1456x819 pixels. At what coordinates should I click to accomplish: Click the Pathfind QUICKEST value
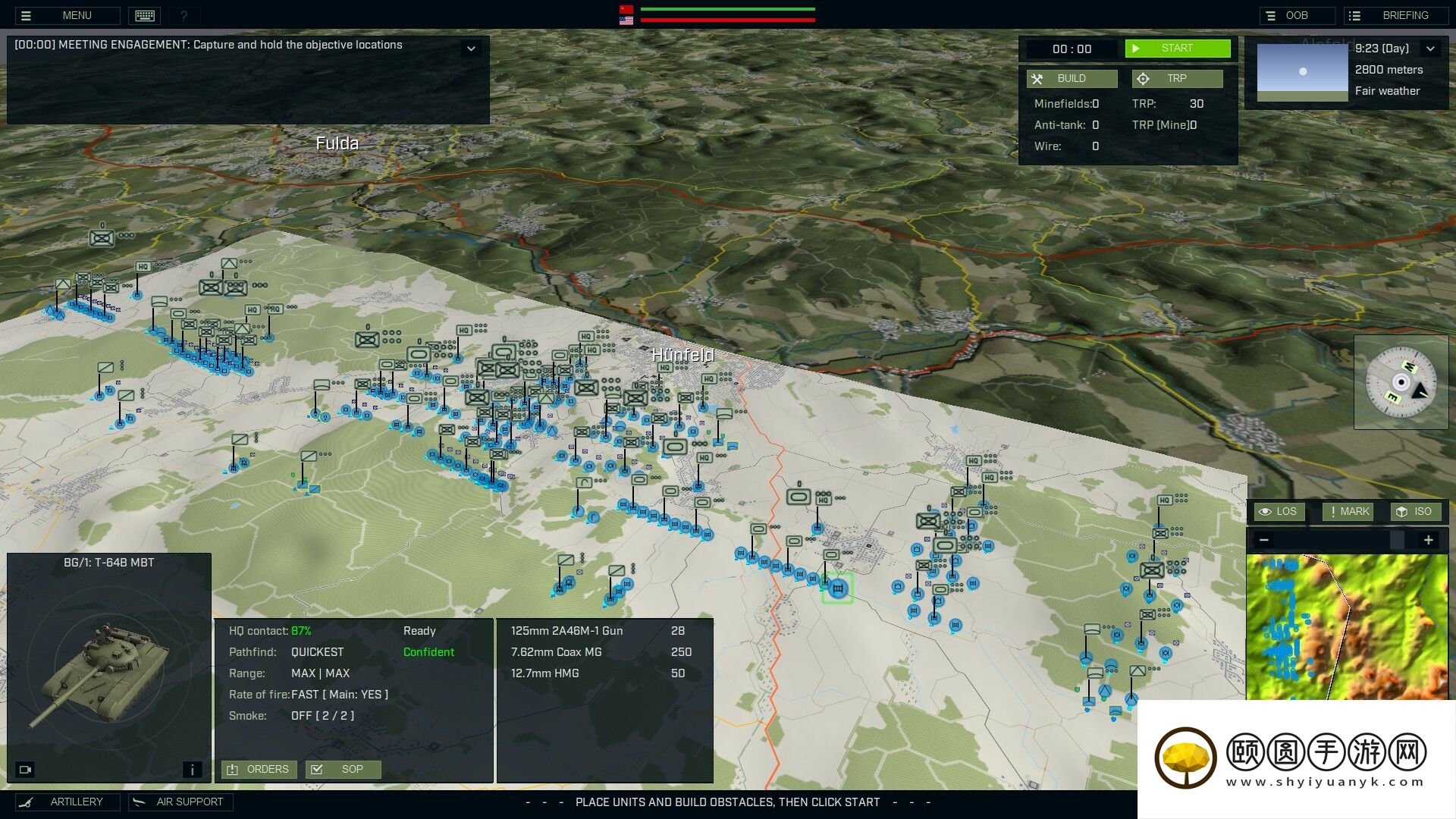coord(317,652)
